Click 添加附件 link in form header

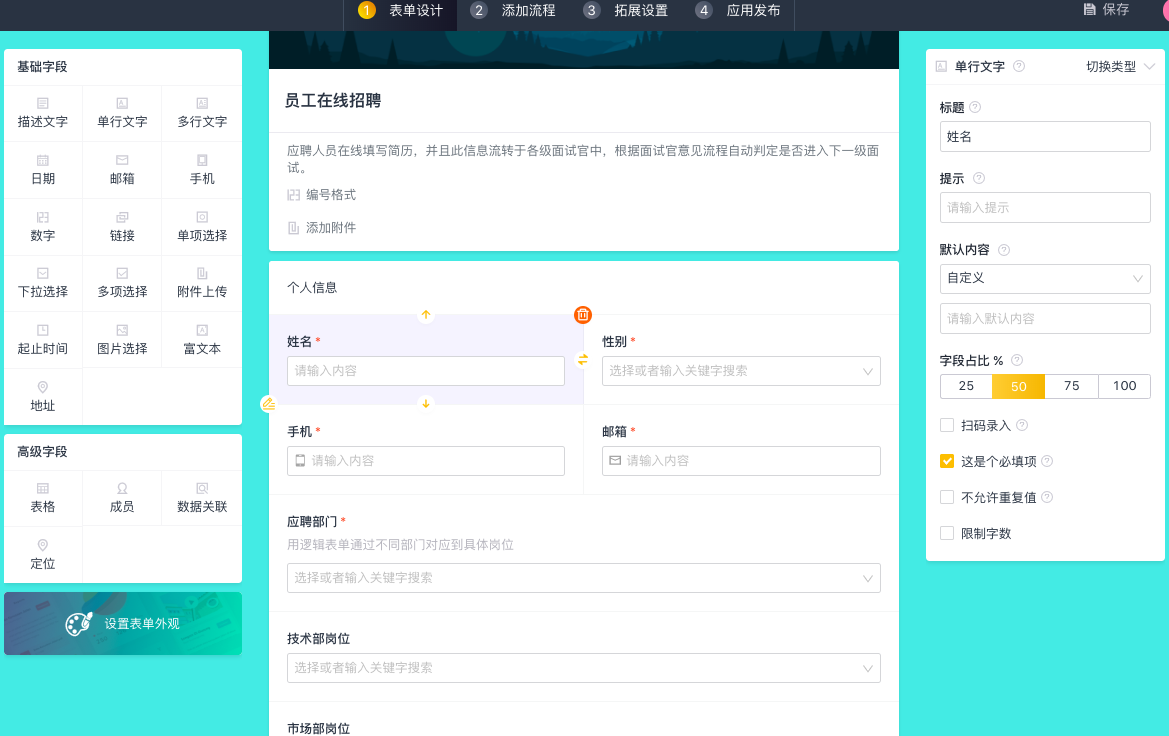(322, 227)
